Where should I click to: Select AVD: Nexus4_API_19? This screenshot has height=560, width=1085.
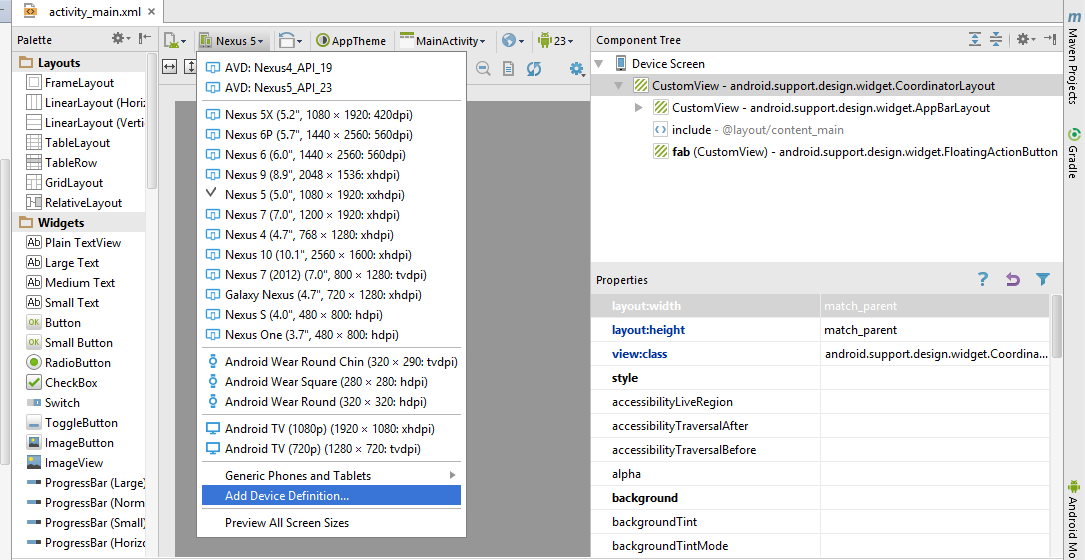[331, 68]
